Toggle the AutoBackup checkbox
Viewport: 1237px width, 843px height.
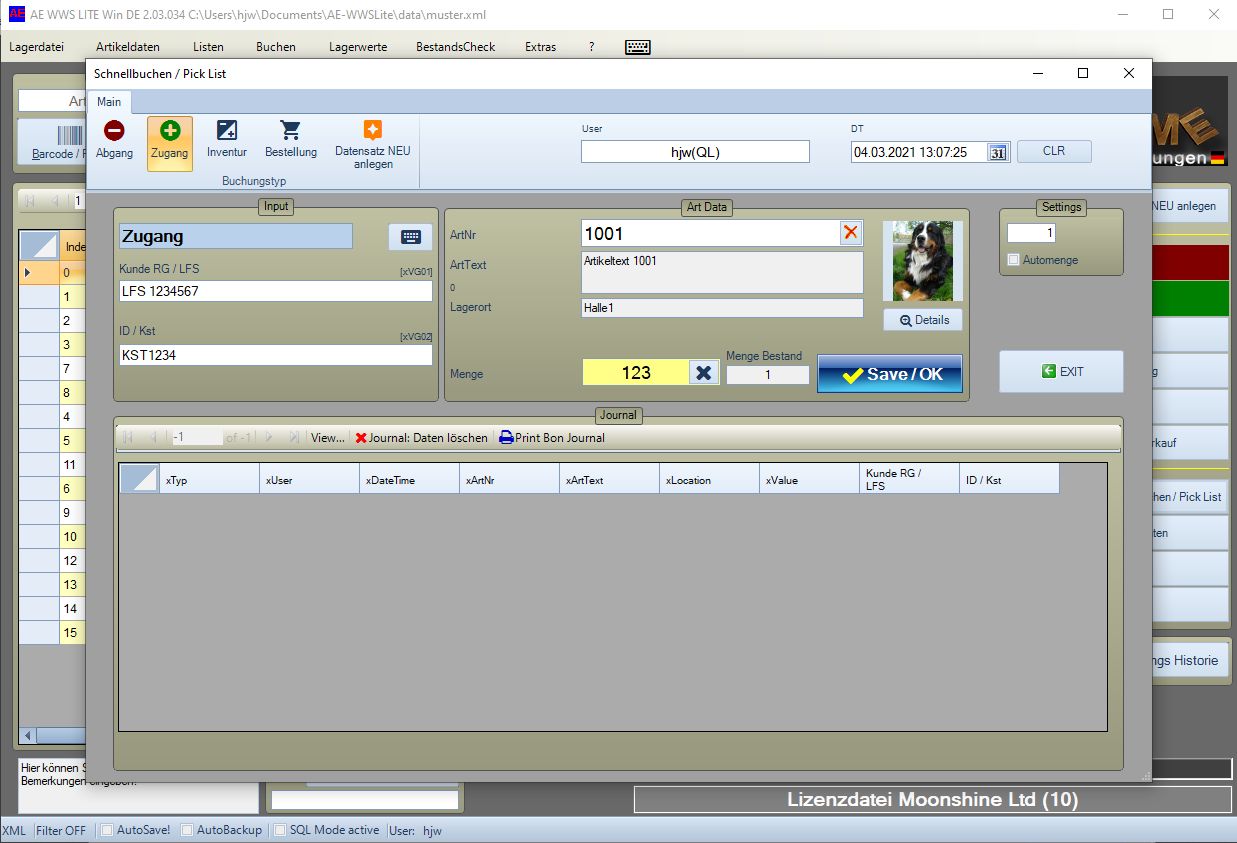pos(187,830)
